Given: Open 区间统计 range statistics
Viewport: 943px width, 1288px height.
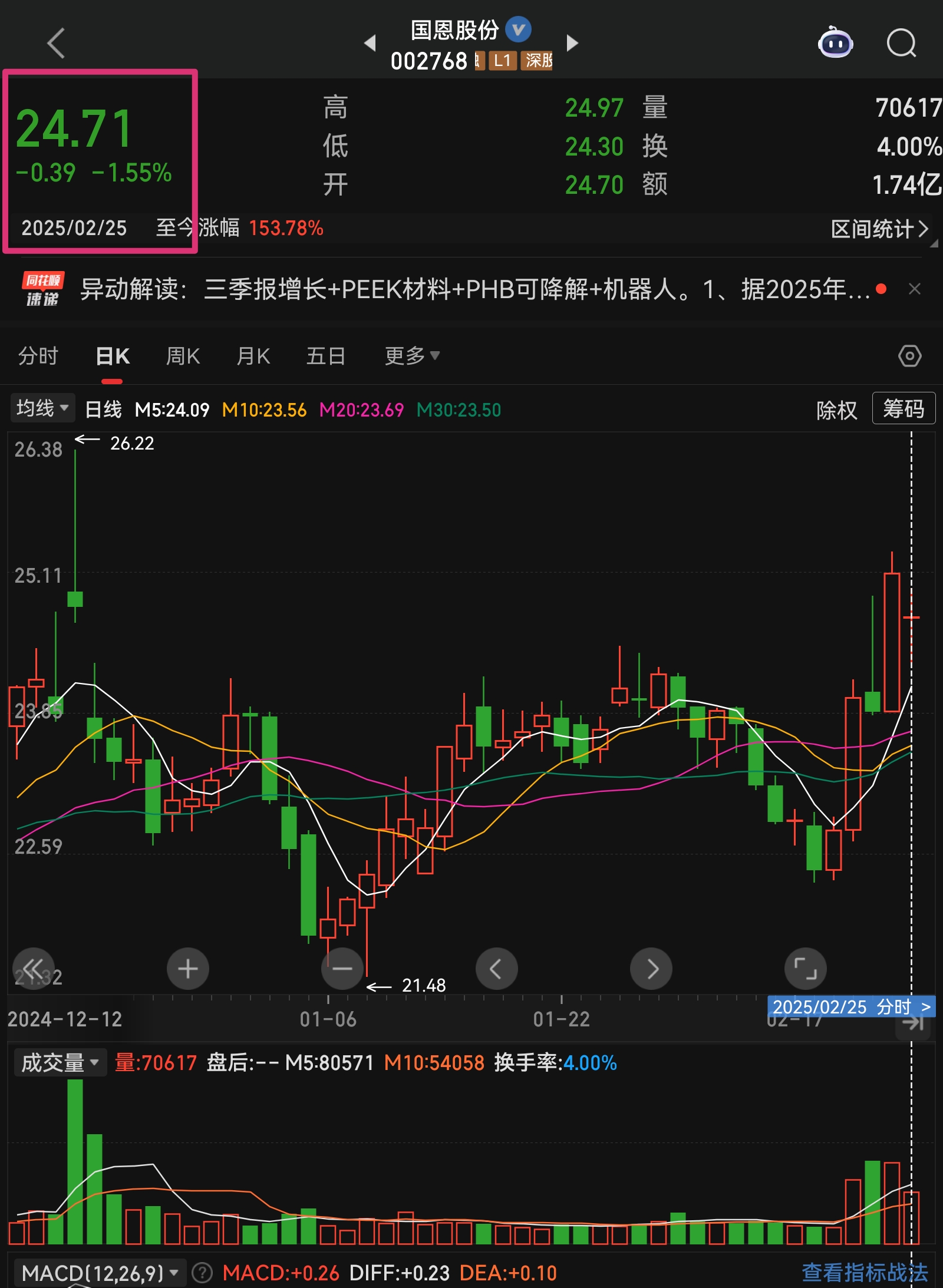Looking at the screenshot, I should tap(879, 229).
